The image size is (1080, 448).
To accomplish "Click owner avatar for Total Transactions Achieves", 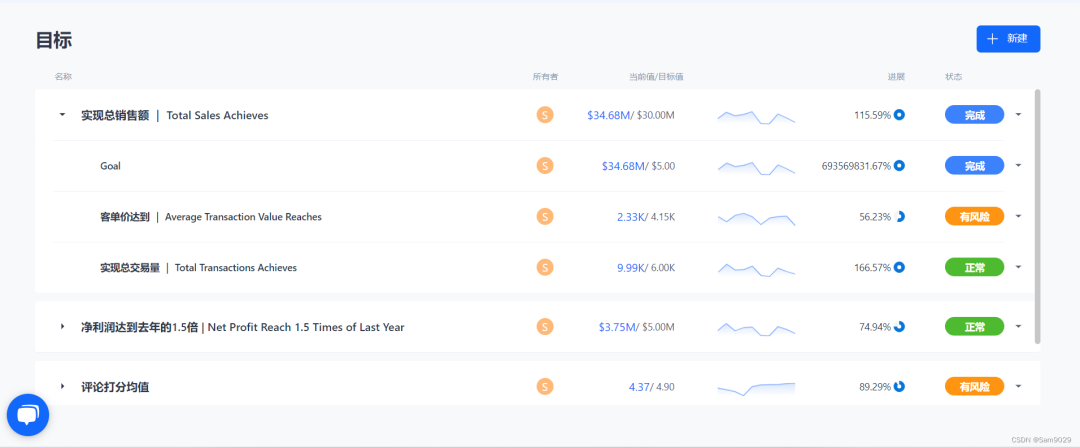I will pos(545,267).
